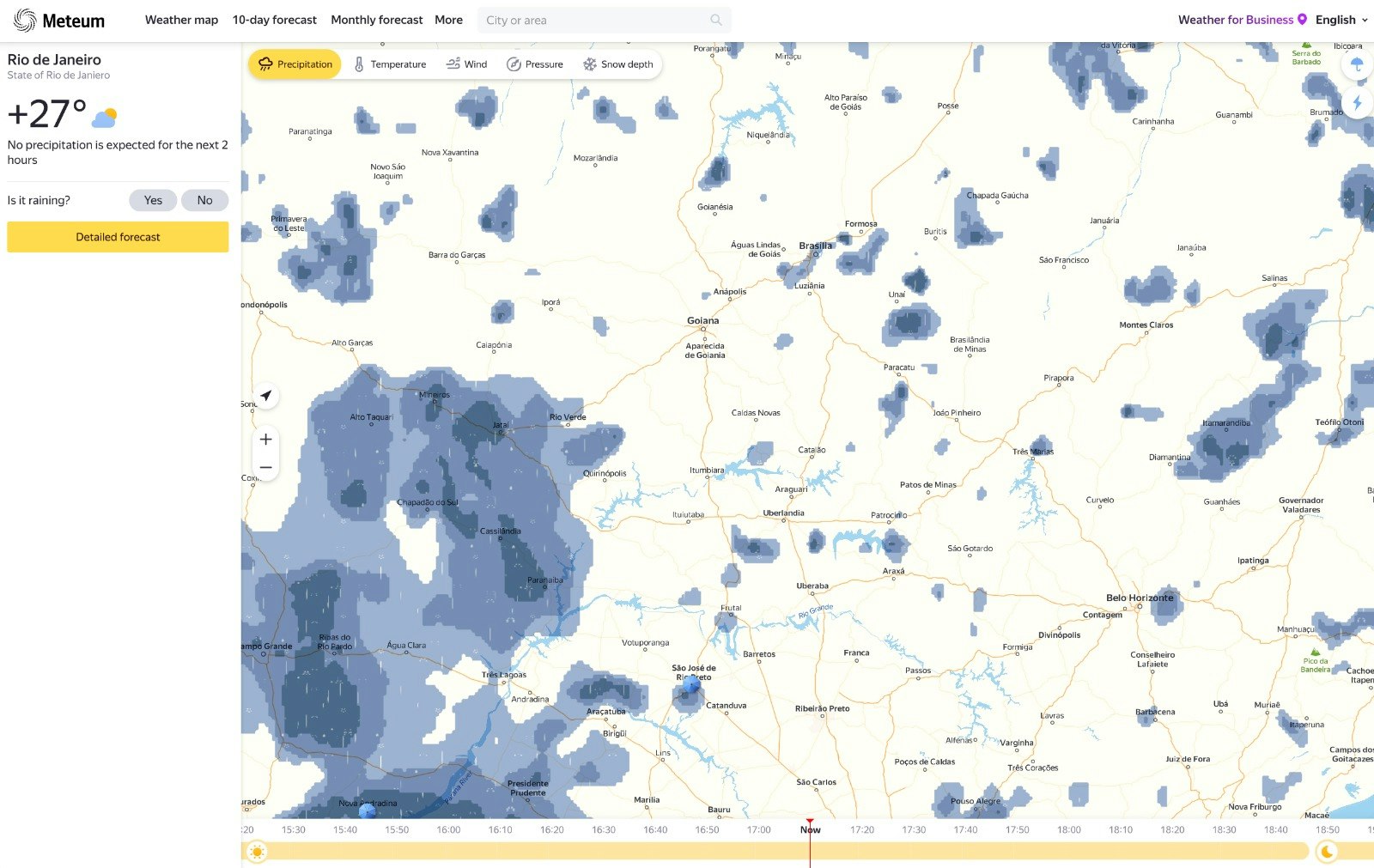Click the umbrella icon at map right edge
Screen dimensions: 1374x868
(1358, 64)
